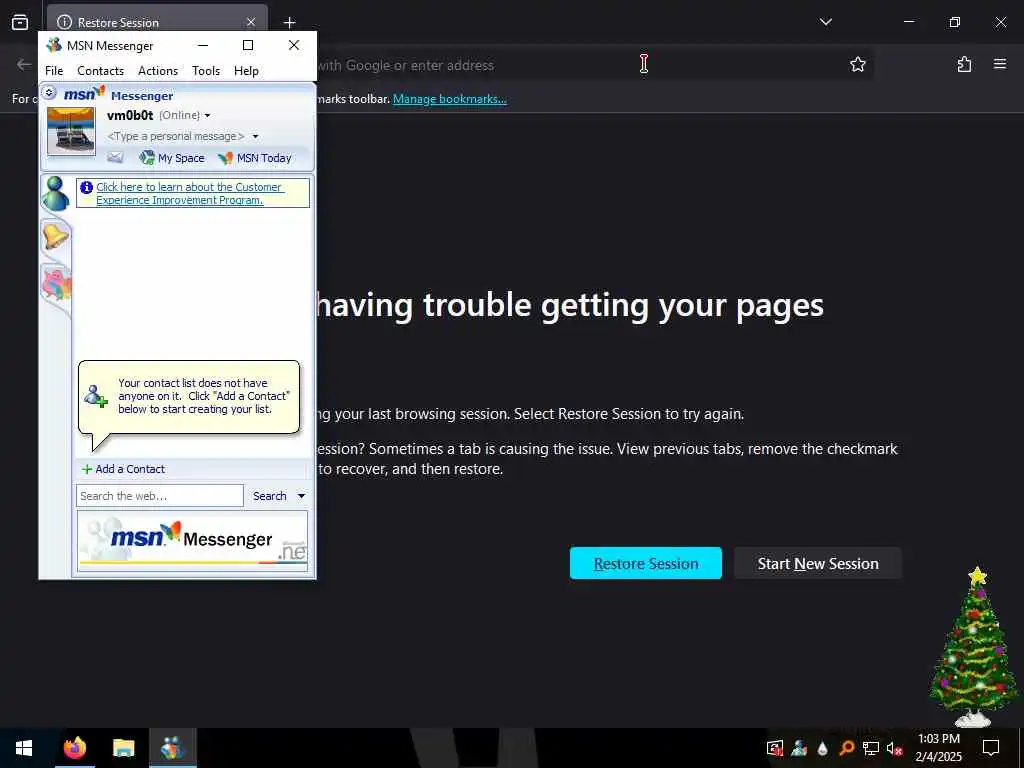Open the personal message dropdown arrow
1024x768 pixels.
pos(255,136)
